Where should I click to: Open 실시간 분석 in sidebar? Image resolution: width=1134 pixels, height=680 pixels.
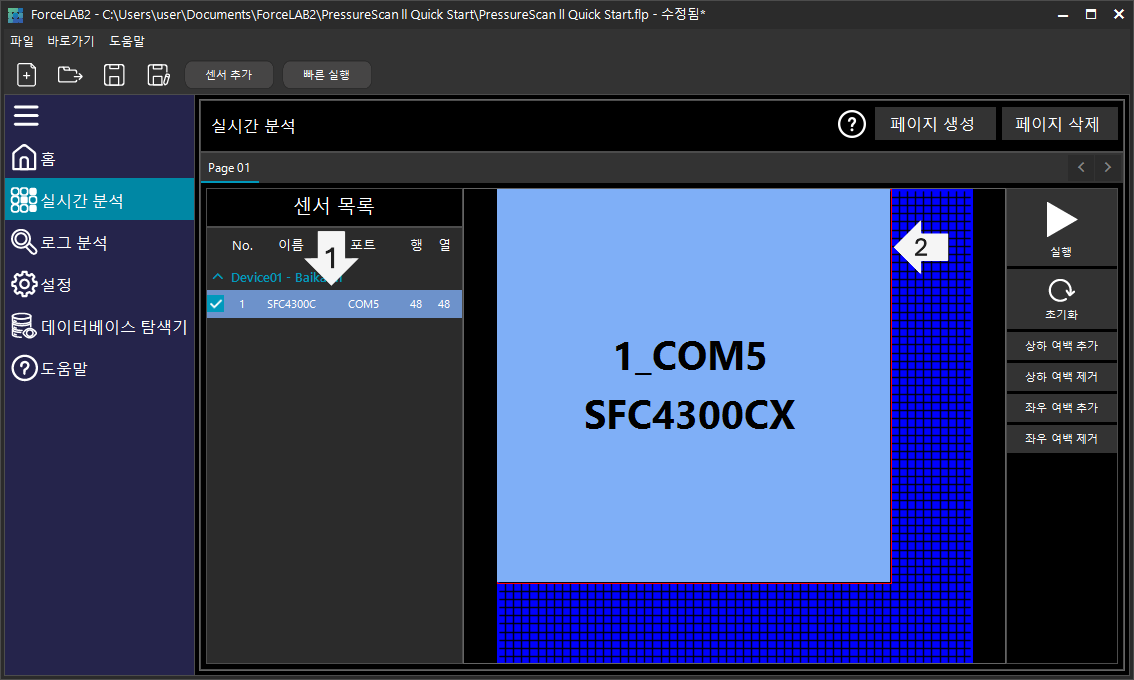tap(100, 200)
